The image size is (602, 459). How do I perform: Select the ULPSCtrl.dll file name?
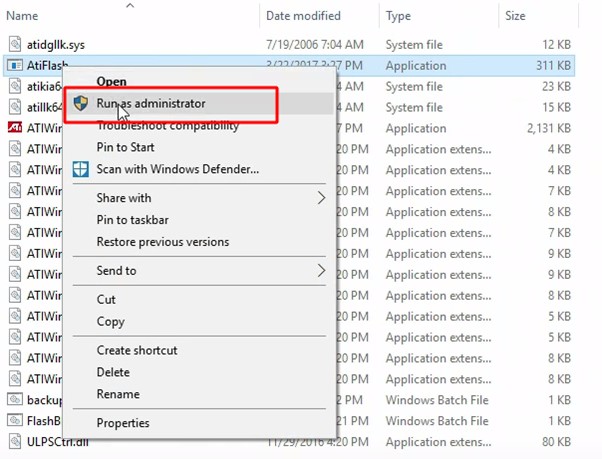tap(58, 442)
